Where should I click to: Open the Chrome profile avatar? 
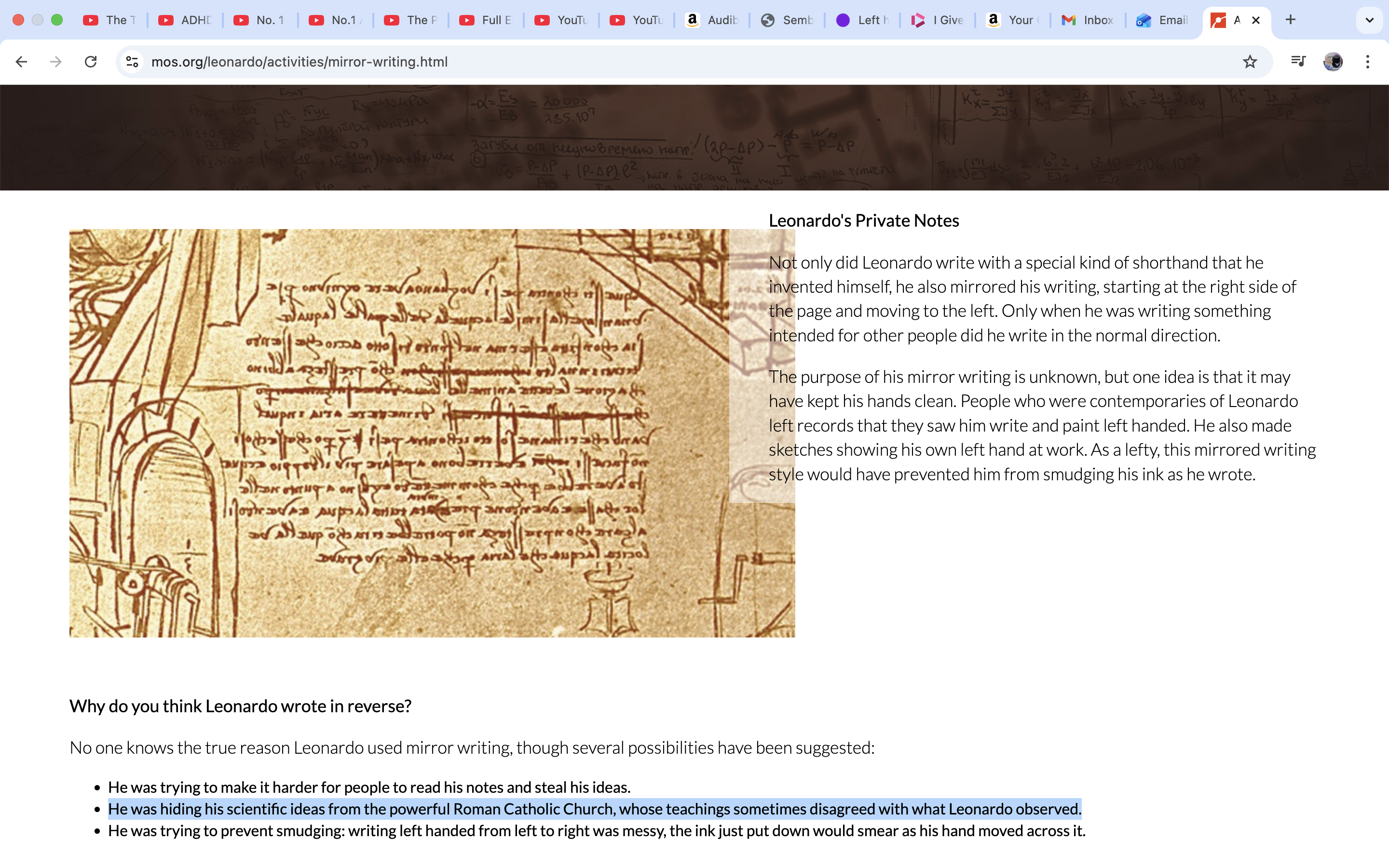pos(1333,61)
